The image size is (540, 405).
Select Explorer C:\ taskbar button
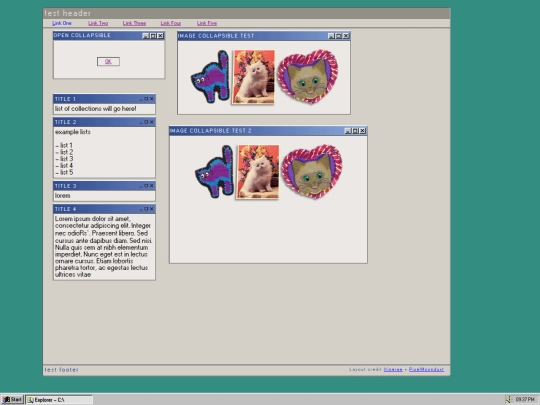(59, 399)
